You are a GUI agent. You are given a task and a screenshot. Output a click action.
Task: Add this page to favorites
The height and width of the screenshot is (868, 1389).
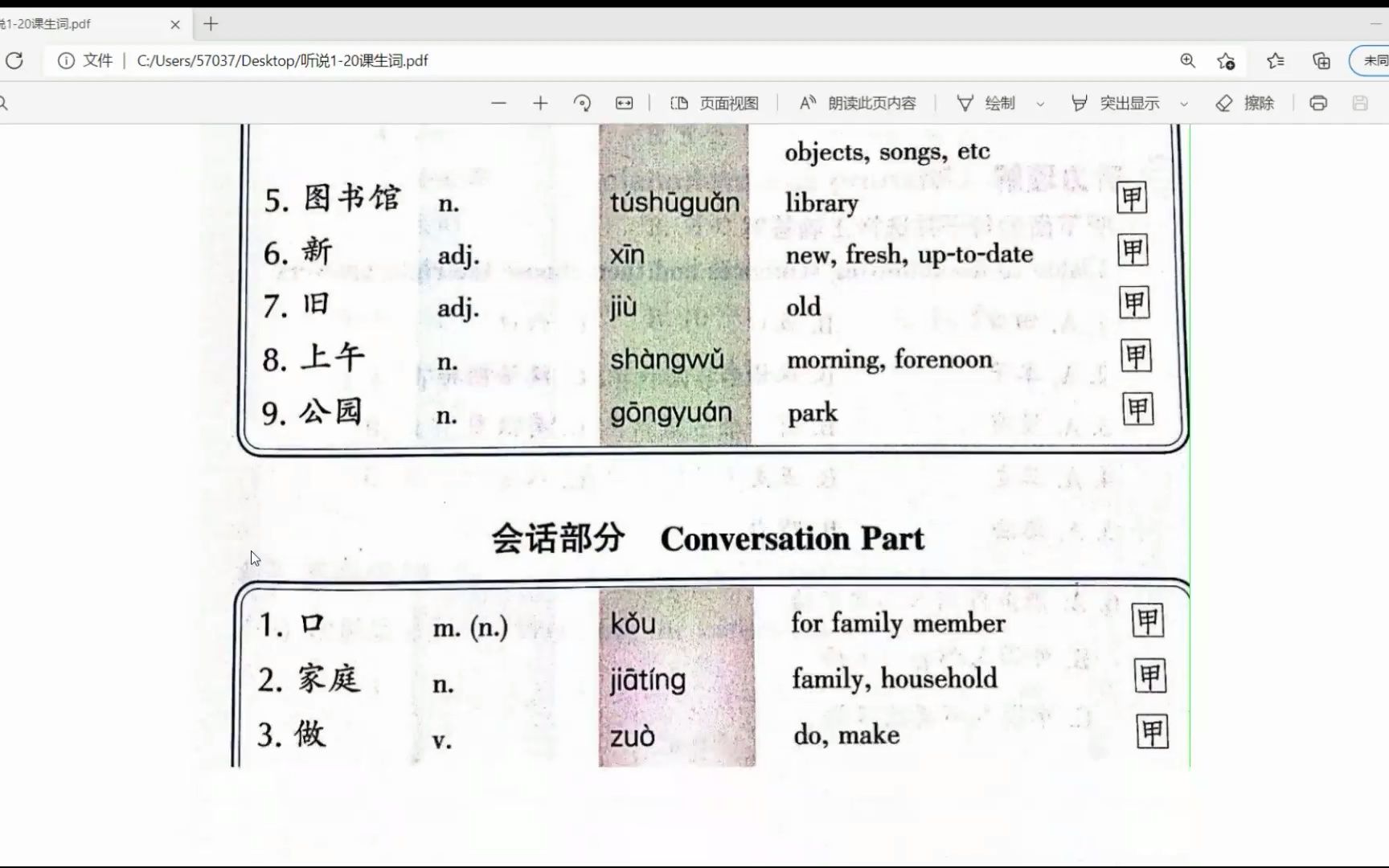tap(1226, 61)
